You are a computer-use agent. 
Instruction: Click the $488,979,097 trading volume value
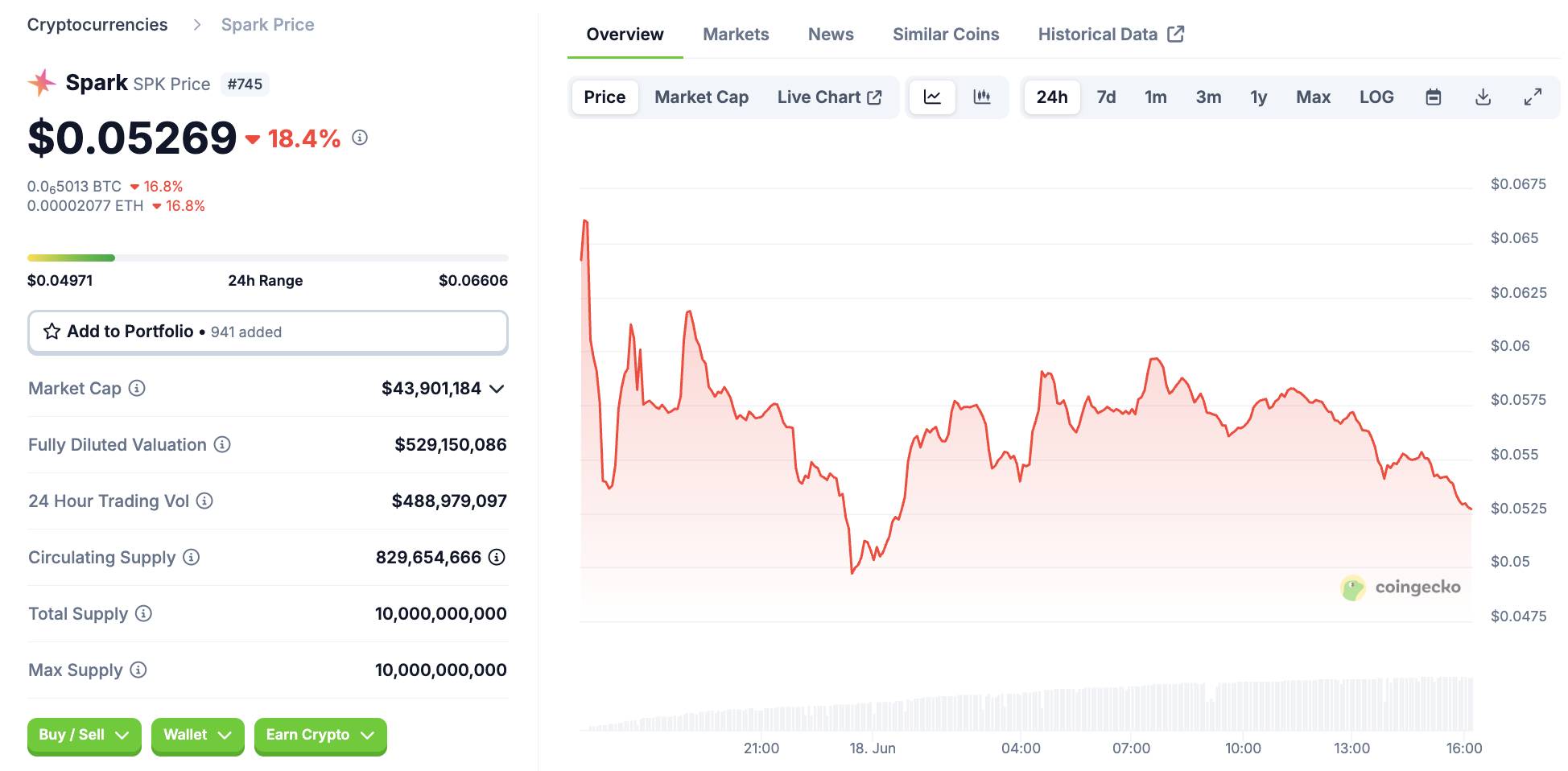click(x=449, y=501)
